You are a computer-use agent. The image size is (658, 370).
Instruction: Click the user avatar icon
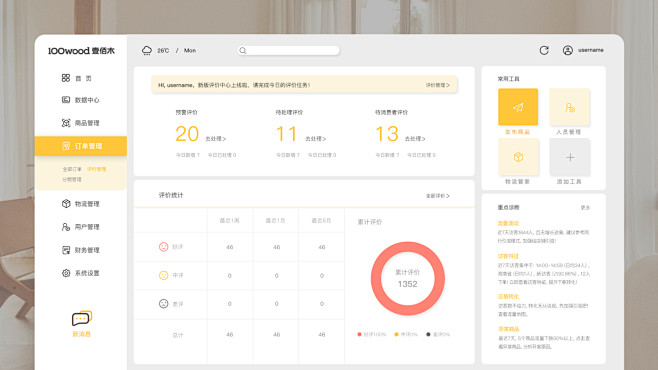(x=568, y=50)
